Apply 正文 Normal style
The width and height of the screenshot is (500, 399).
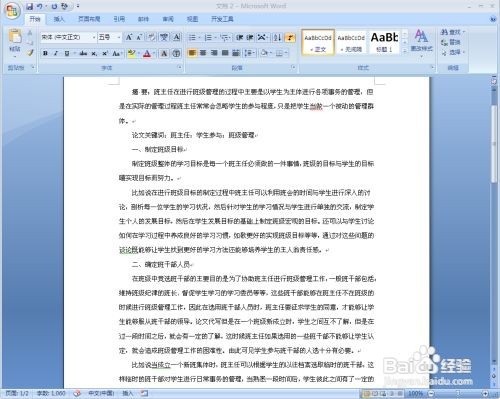click(318, 42)
